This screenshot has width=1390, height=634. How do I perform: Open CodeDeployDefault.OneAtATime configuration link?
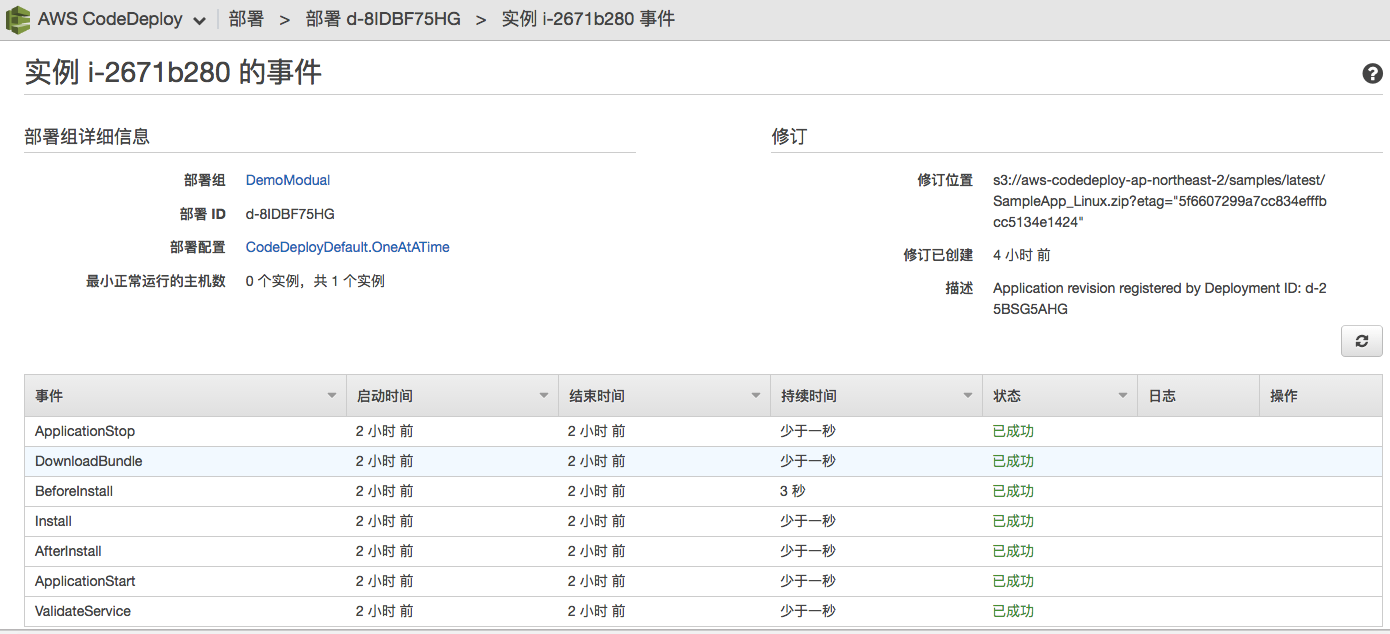[x=348, y=247]
